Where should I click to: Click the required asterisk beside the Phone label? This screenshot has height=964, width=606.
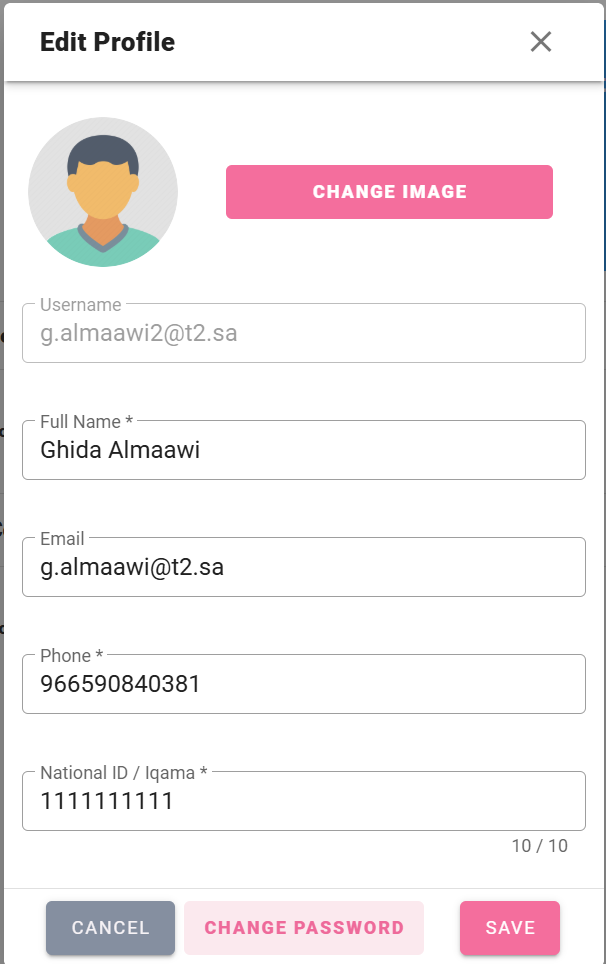point(99,654)
